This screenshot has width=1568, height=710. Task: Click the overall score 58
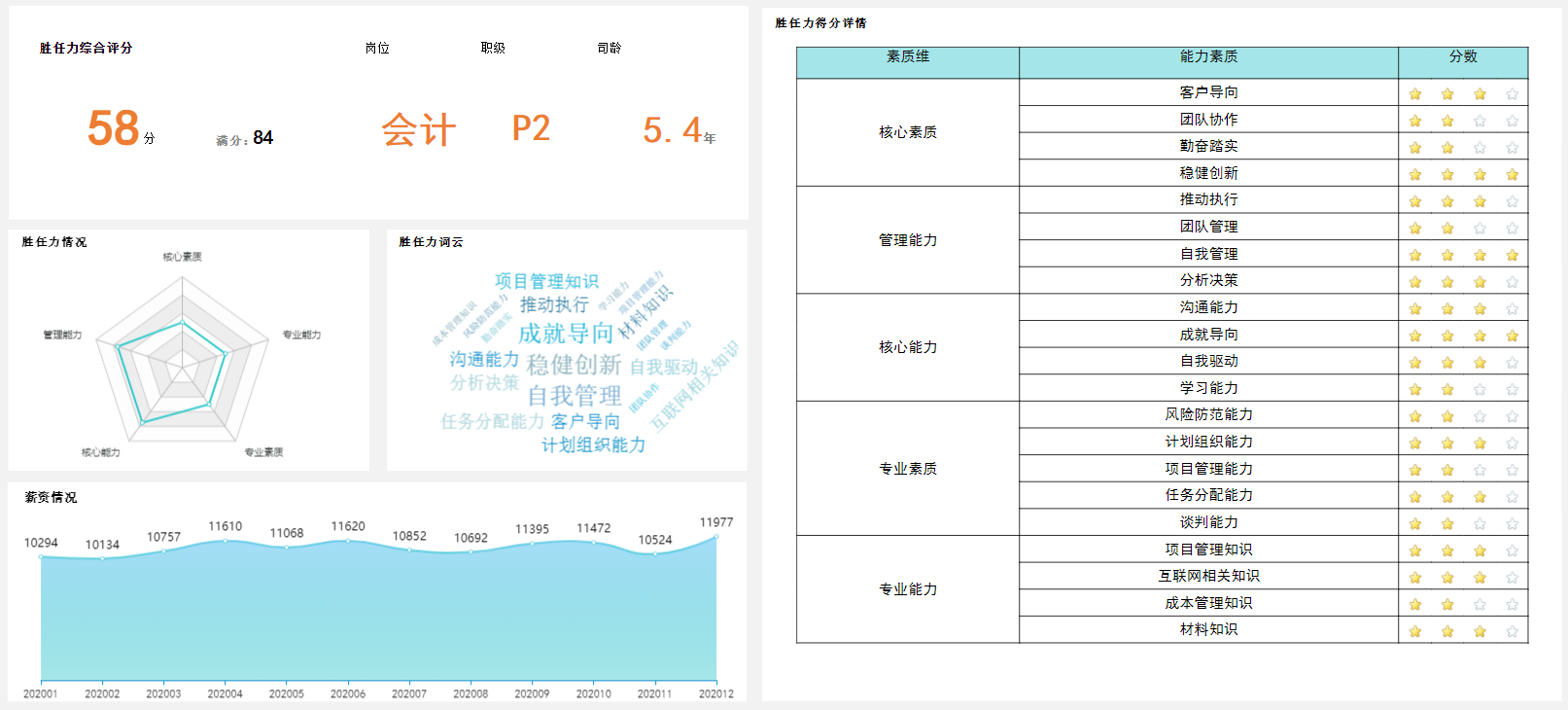114,128
